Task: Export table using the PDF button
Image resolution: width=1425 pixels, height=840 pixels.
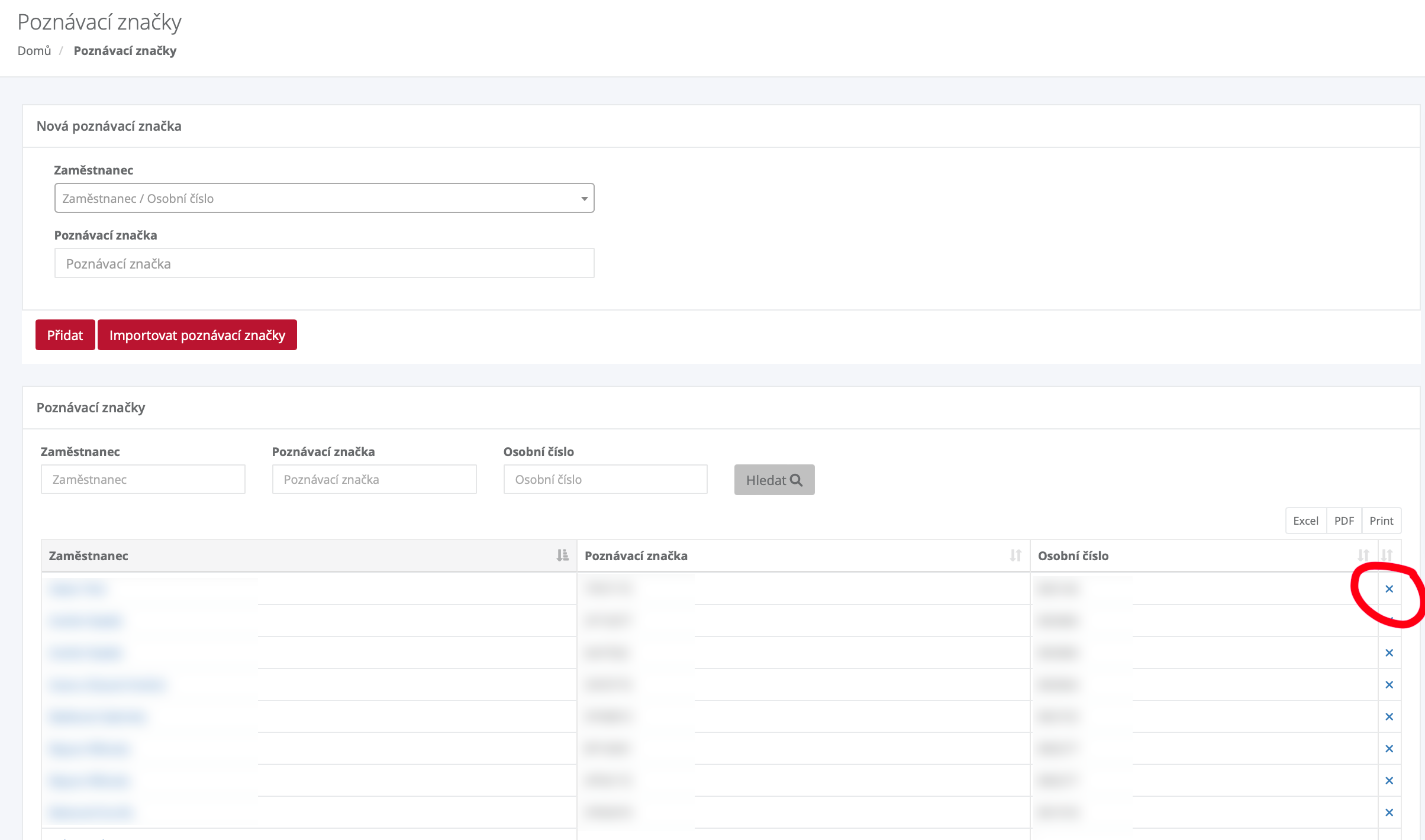Action: pos(1344,521)
